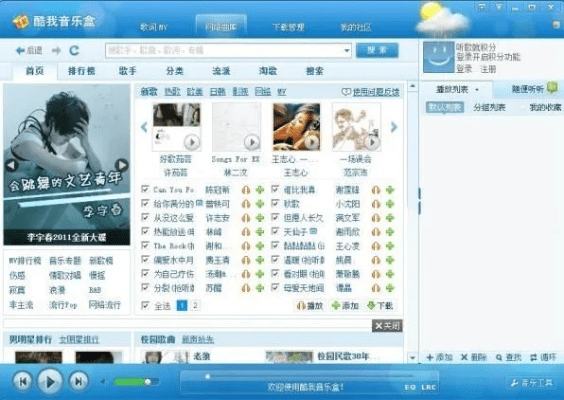Show the previous banner with the left arrow

coord(12,165)
